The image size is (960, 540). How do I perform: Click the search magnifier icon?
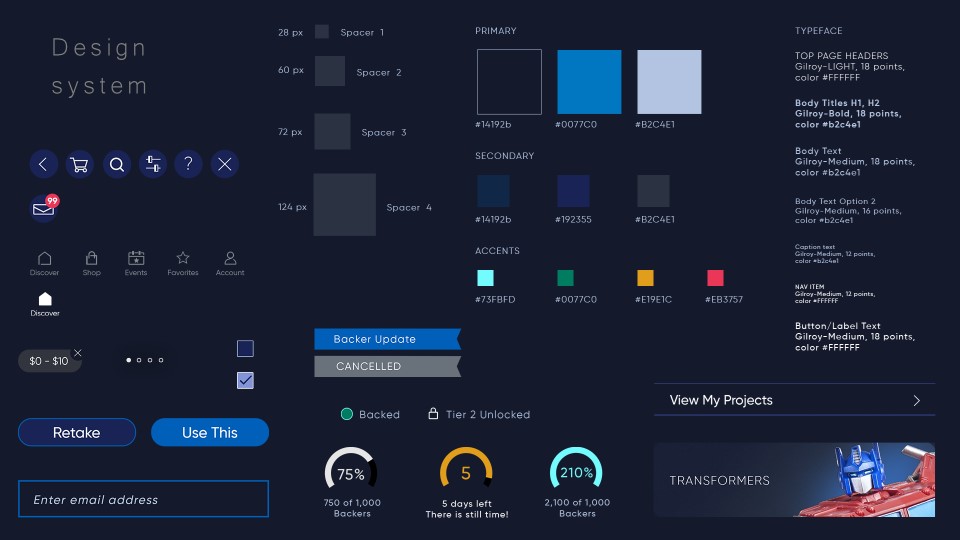click(x=117, y=165)
